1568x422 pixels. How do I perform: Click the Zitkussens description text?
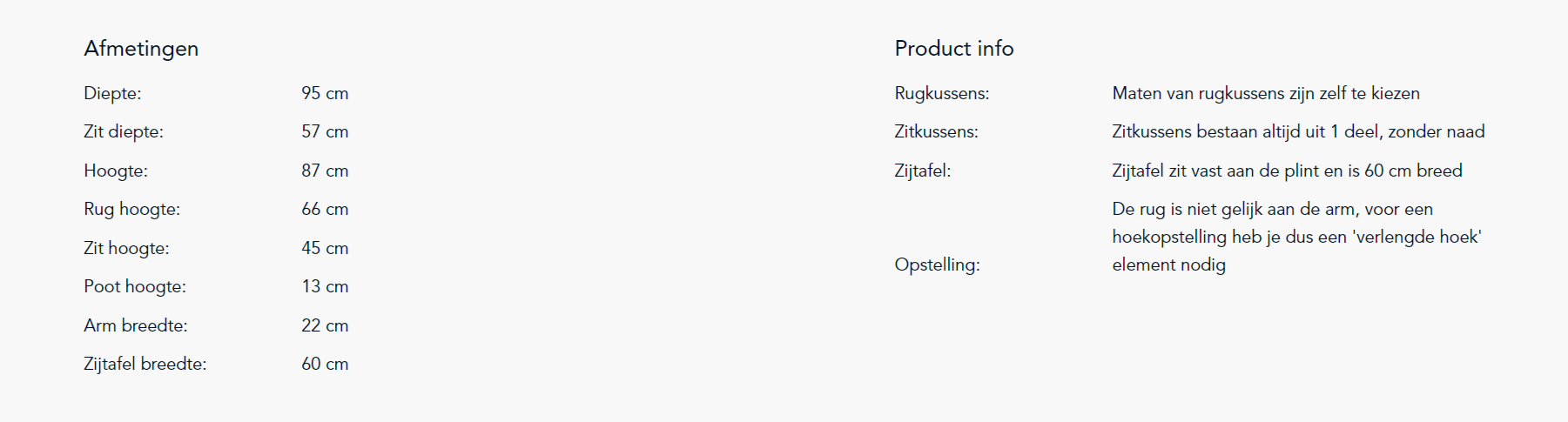[x=1298, y=131]
